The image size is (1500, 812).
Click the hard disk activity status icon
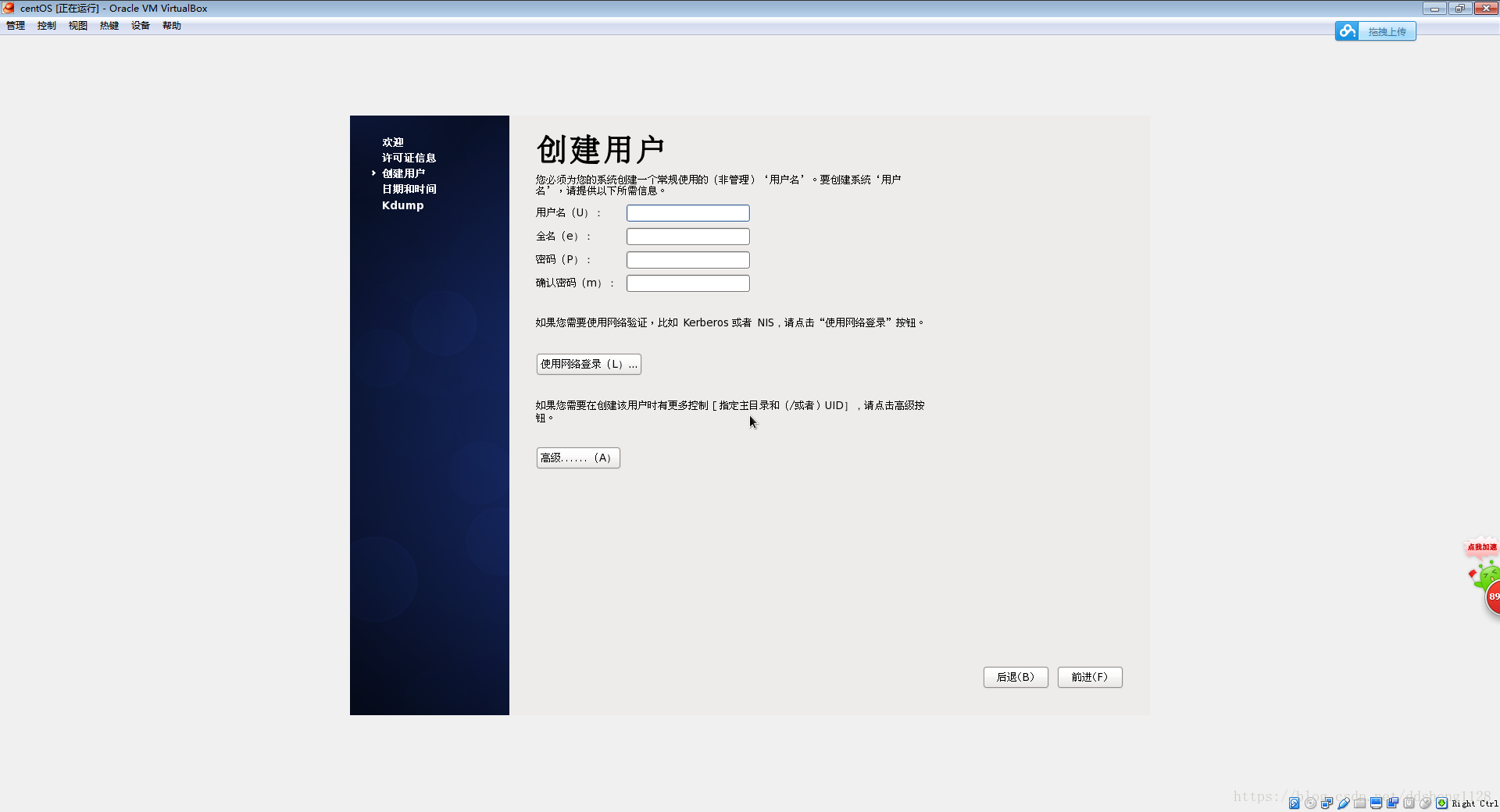click(1295, 803)
